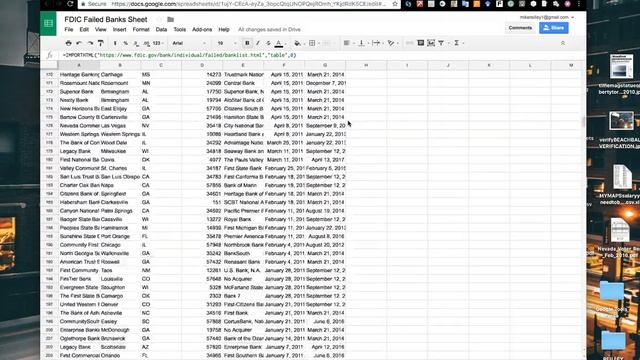Toggle strikethrough formatting

point(268,43)
